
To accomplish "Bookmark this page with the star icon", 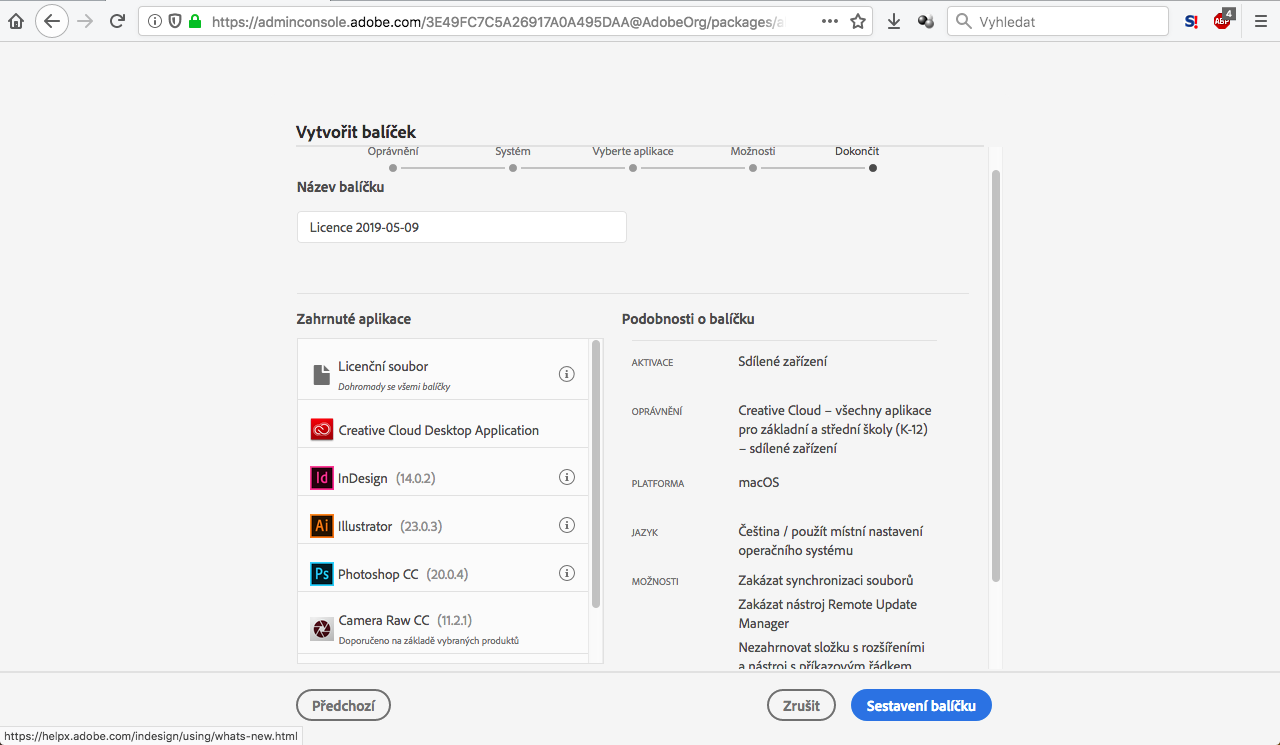I will tap(858, 21).
